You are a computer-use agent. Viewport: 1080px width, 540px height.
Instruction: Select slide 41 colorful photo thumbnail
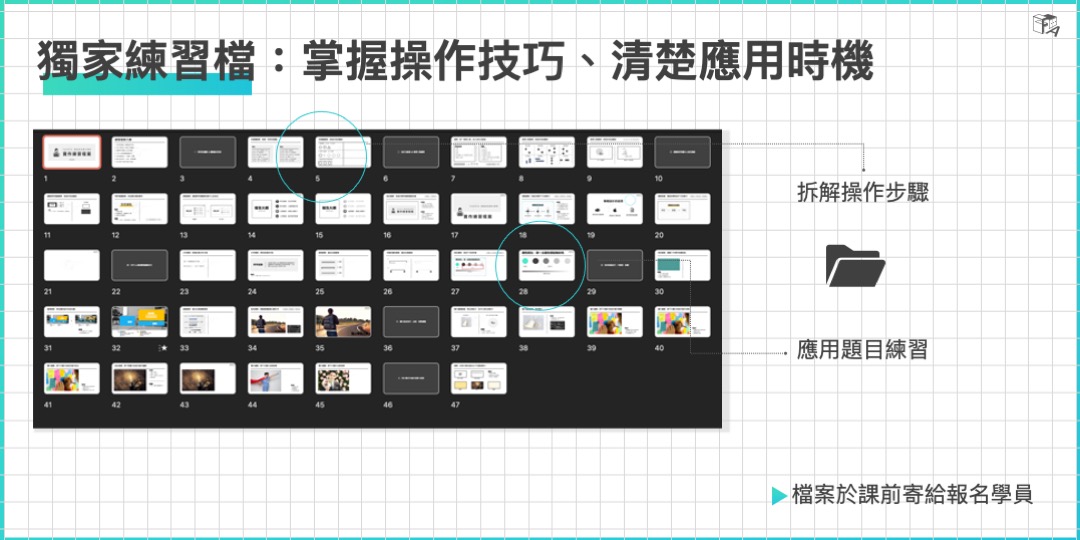point(71,378)
